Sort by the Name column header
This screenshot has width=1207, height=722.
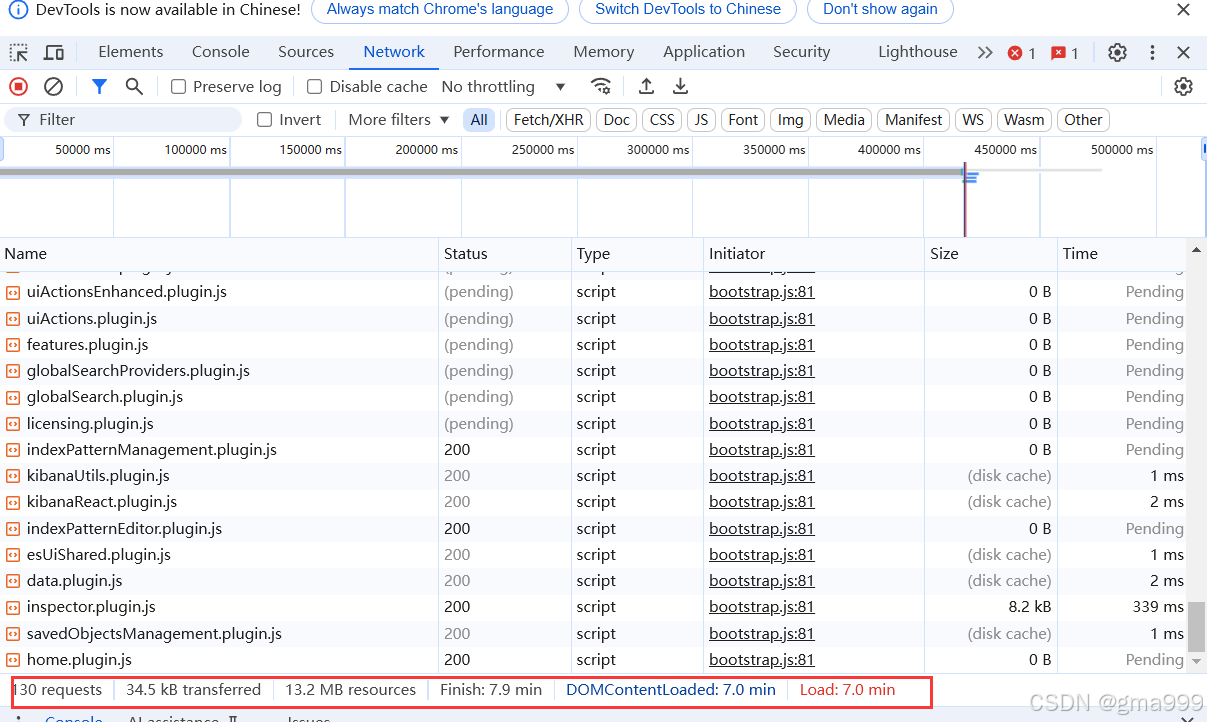click(x=219, y=254)
